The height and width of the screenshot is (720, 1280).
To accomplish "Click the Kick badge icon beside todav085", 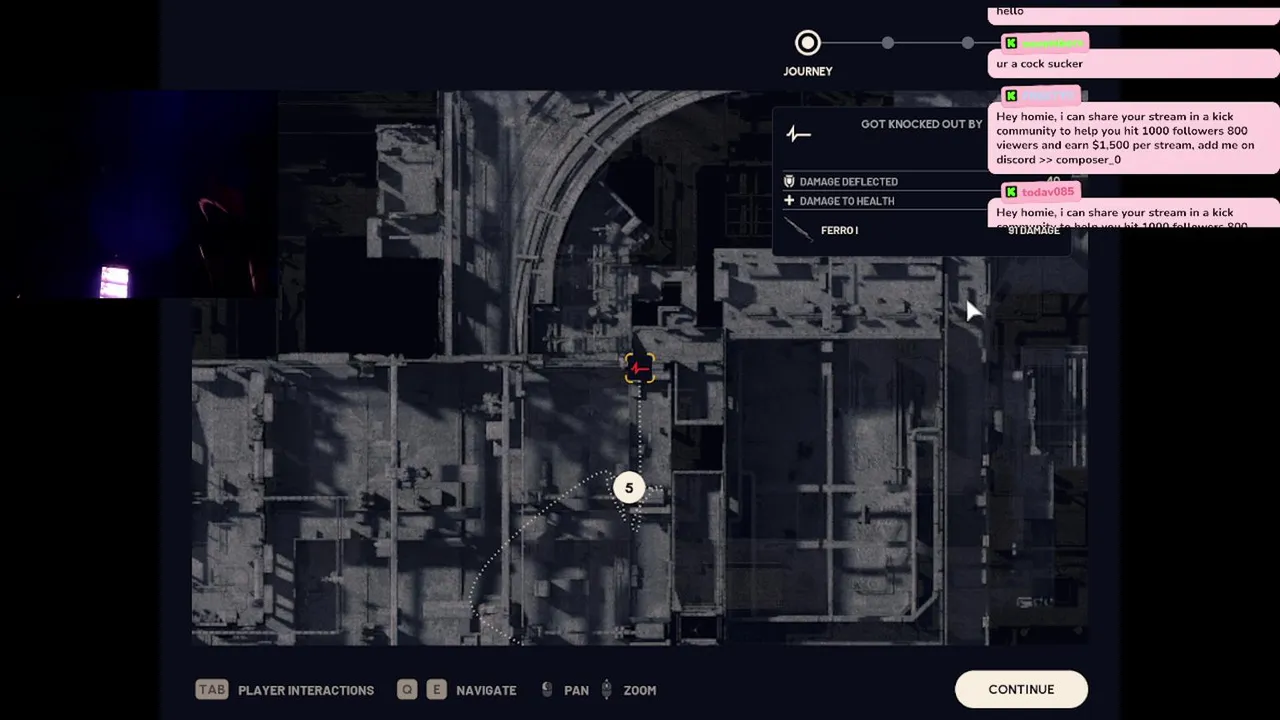I will (x=1011, y=192).
